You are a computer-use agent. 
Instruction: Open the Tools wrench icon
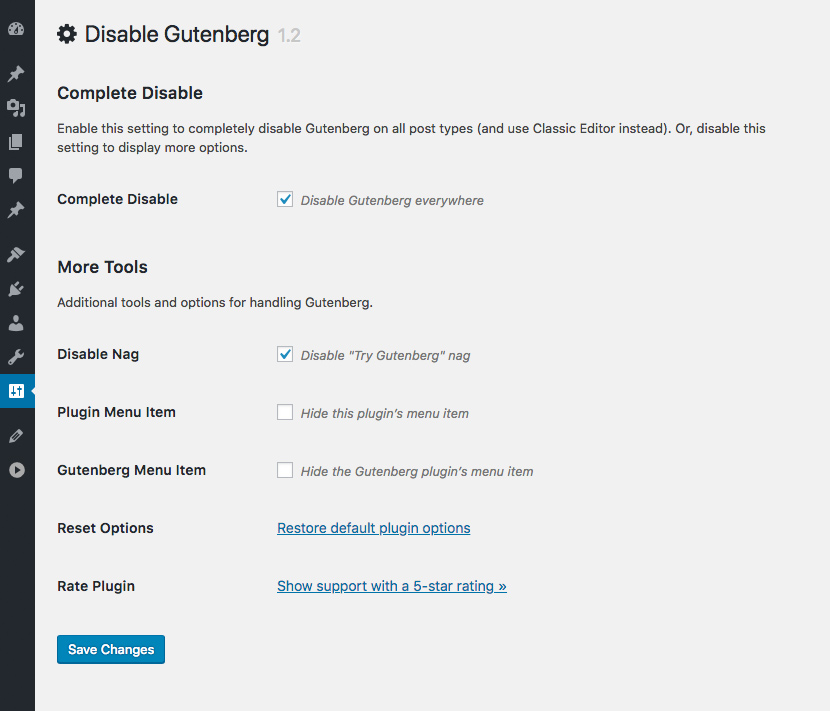coord(16,357)
